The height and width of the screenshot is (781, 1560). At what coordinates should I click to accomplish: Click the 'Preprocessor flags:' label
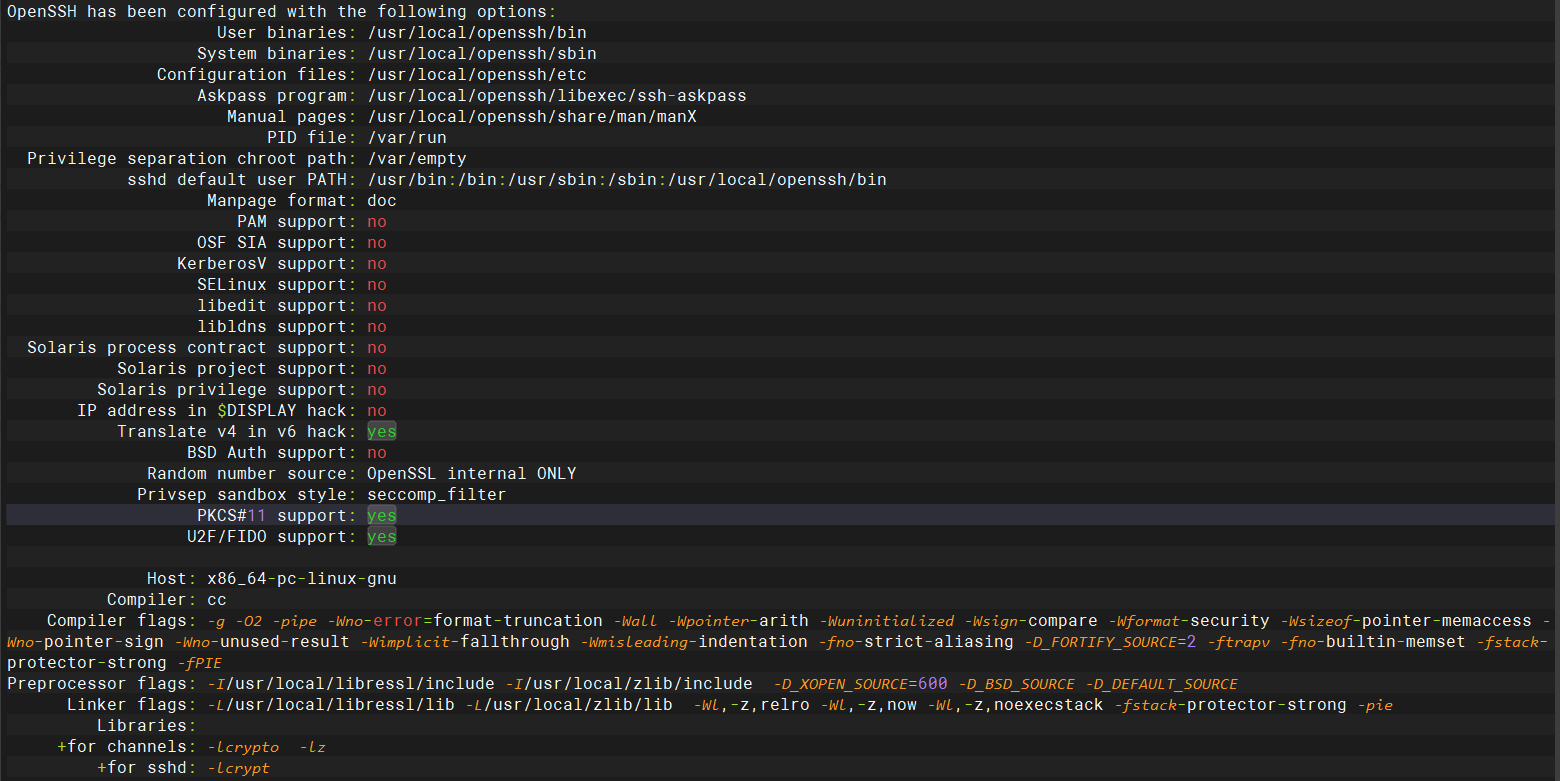[x=102, y=684]
